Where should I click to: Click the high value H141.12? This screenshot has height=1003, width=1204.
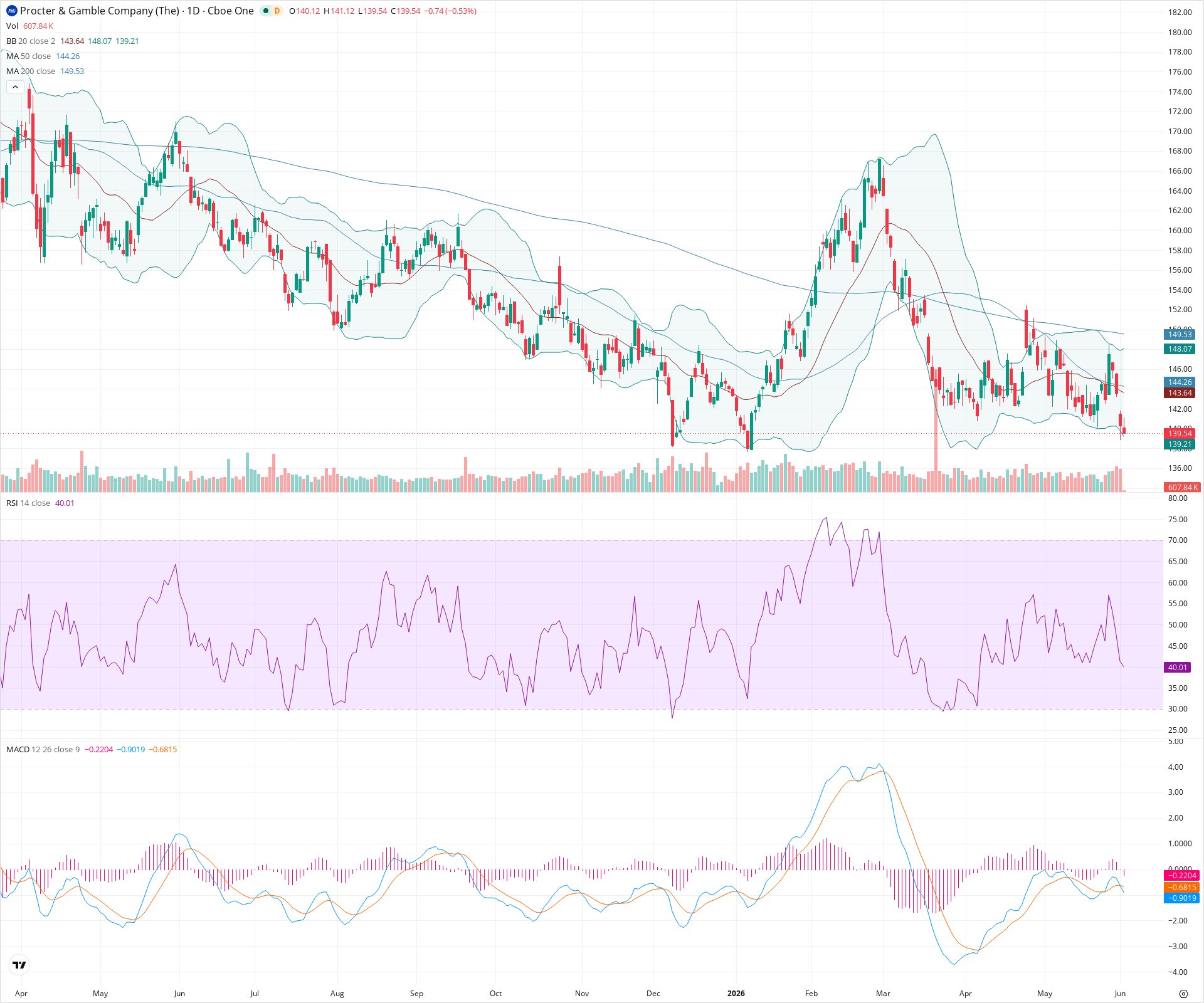click(339, 11)
